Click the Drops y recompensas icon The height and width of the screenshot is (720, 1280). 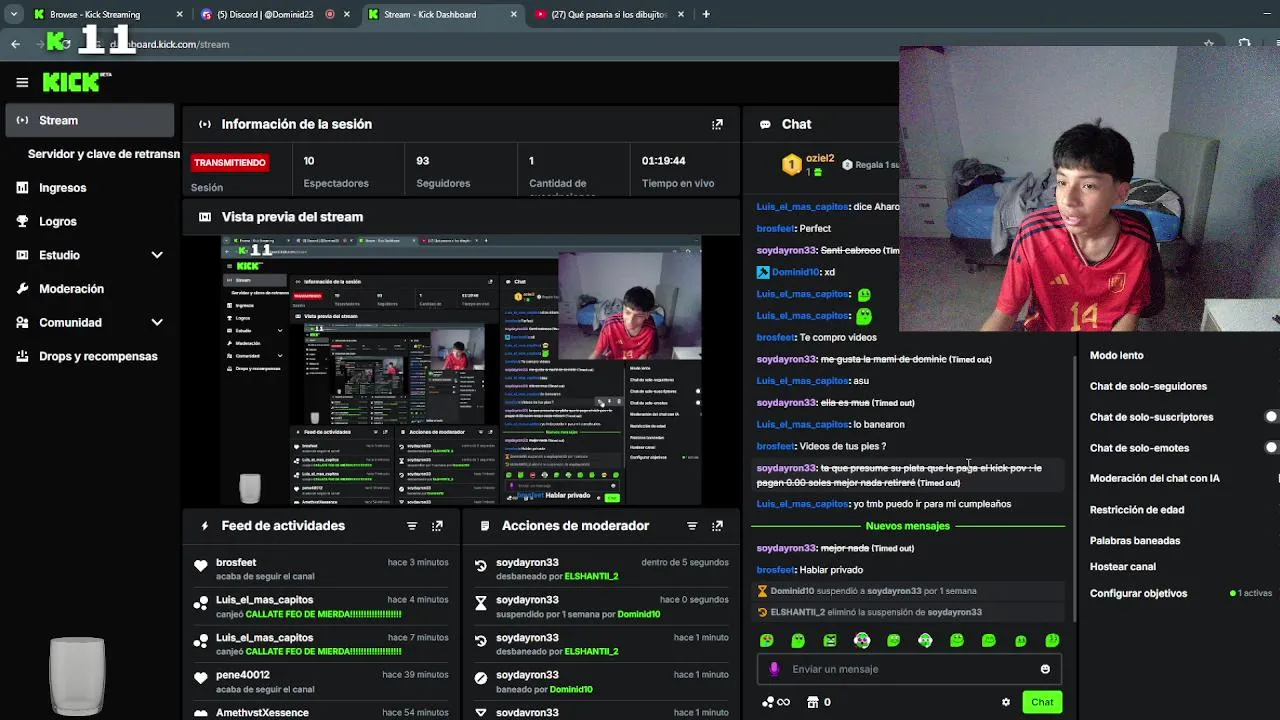tap(22, 356)
